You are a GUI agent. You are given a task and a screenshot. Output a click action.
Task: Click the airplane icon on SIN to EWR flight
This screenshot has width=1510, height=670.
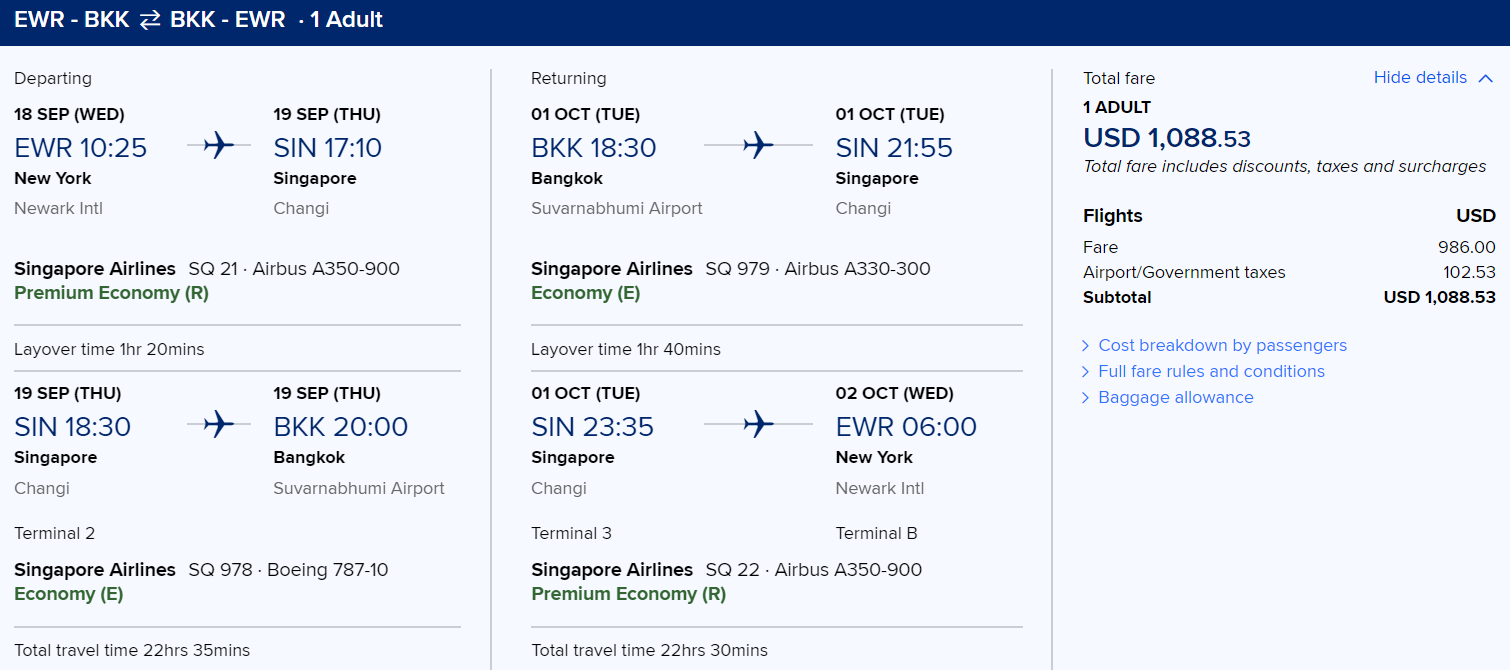(758, 426)
